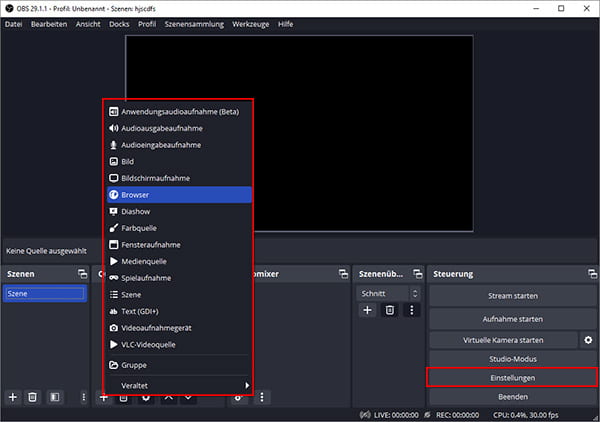600x422 pixels.
Task: Undock the Steuerung panel
Action: point(592,274)
